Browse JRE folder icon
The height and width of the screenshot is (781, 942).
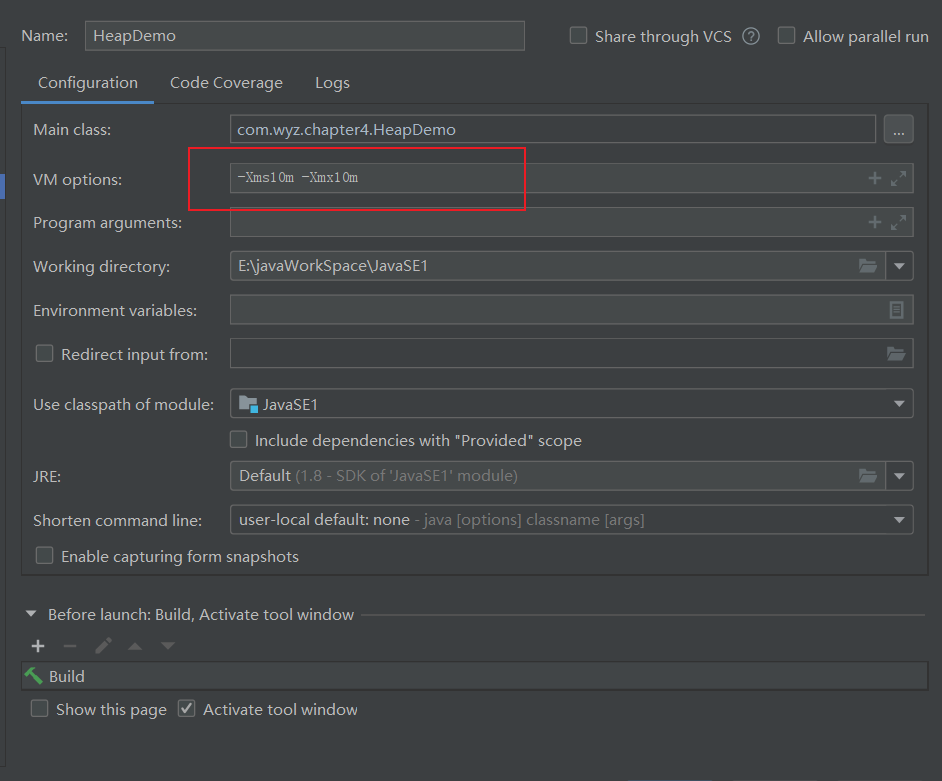868,476
